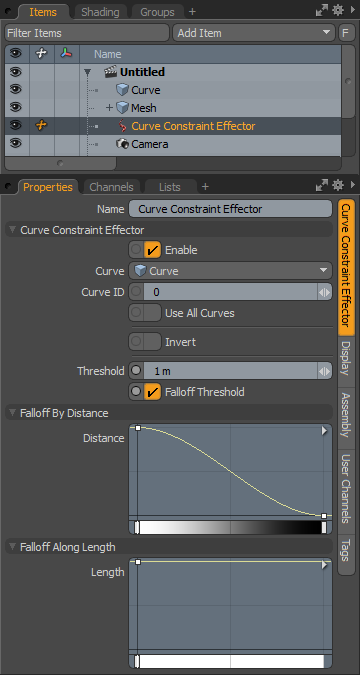360x675 pixels.
Task: Open the Curve selection dropdown
Action: pyautogui.click(x=230, y=271)
